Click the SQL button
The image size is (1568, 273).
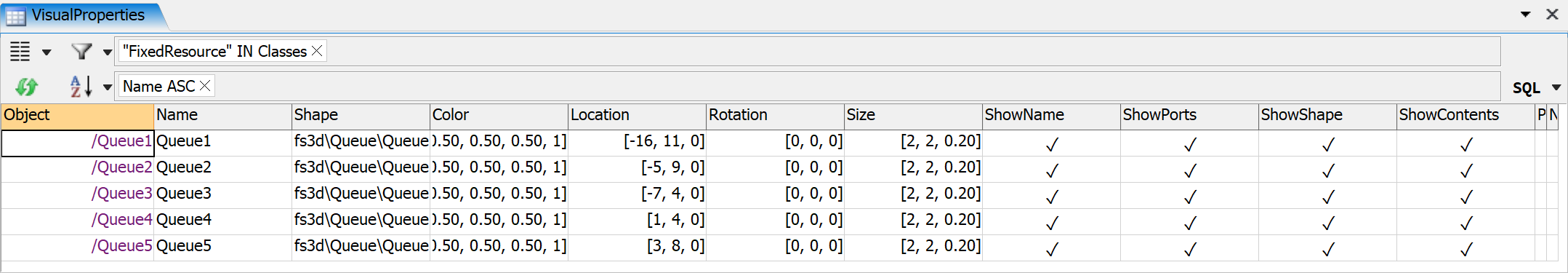tap(1527, 88)
